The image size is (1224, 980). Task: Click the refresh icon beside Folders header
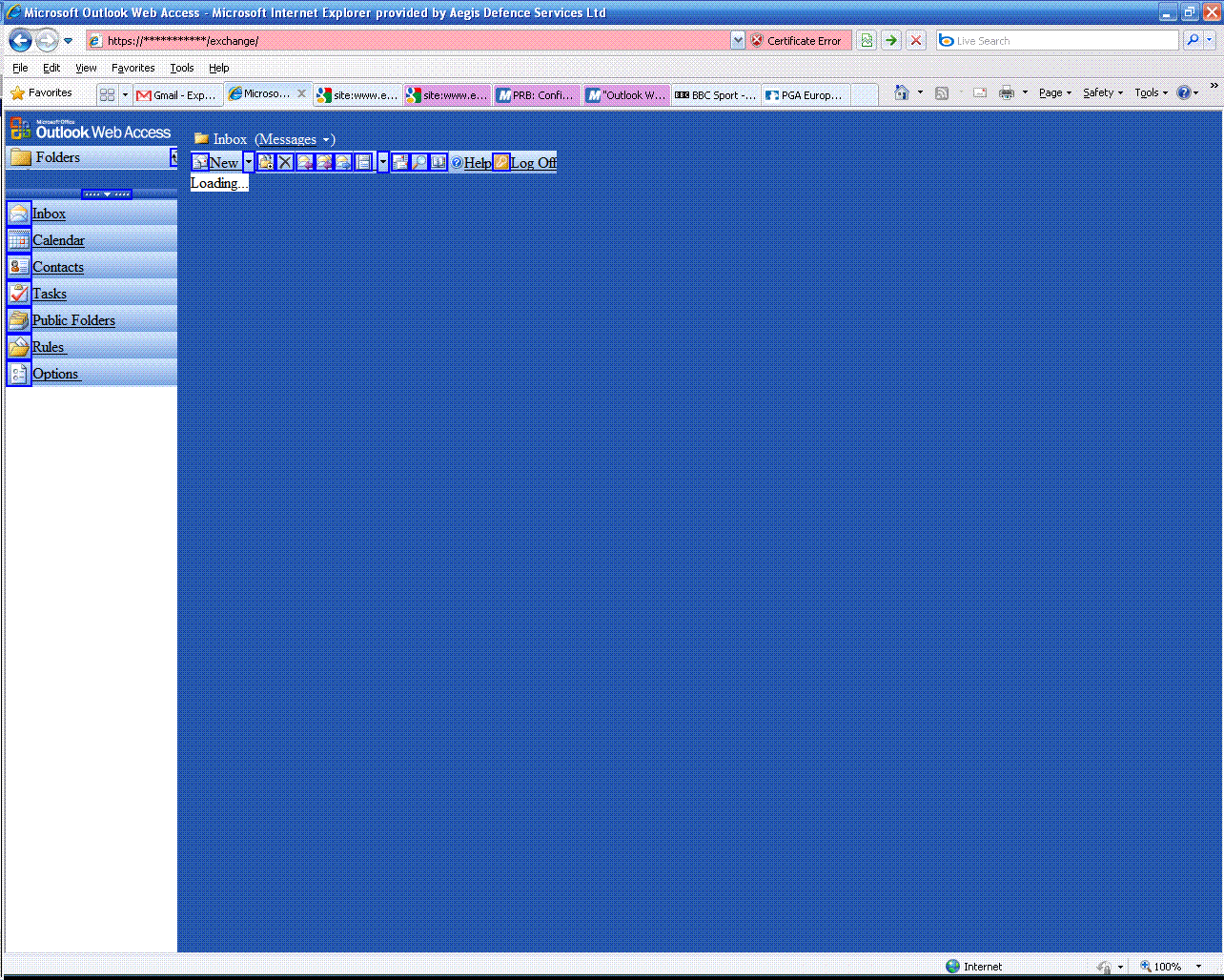(173, 157)
